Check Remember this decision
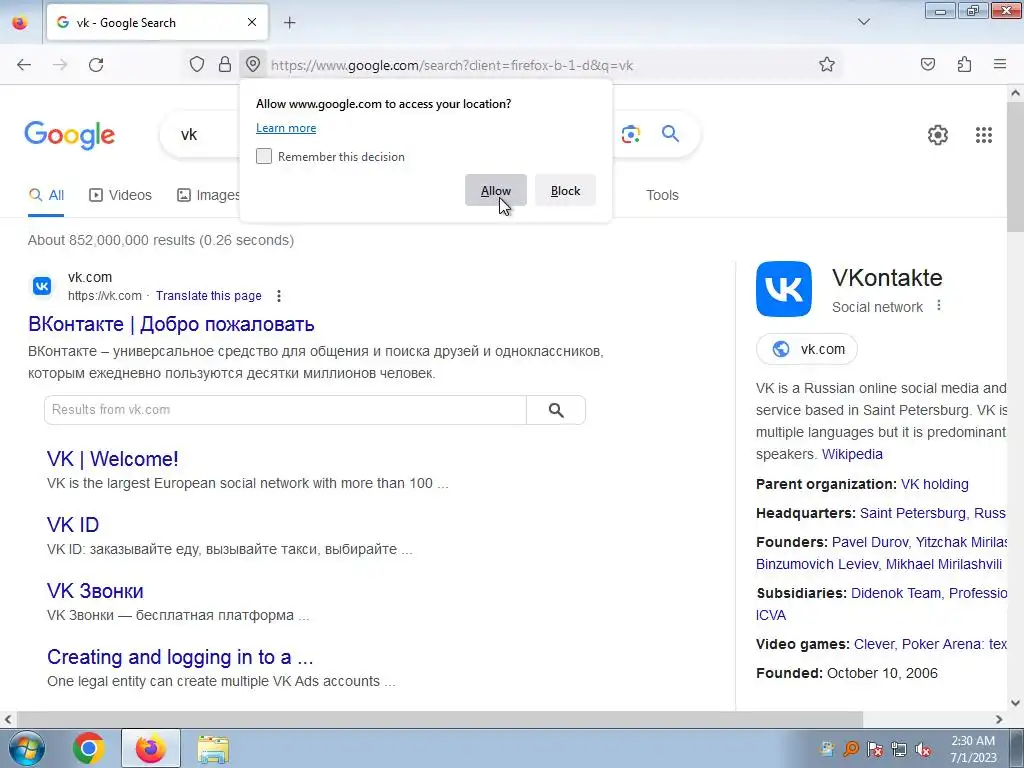The image size is (1024, 768). [x=264, y=156]
